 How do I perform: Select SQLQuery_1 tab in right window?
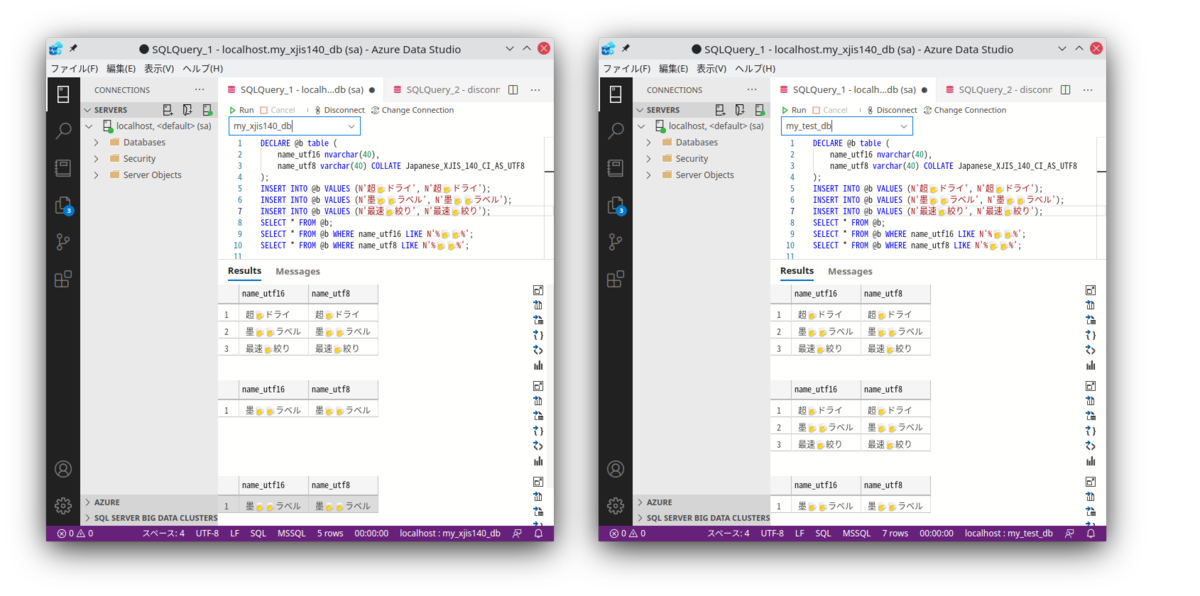click(x=852, y=90)
